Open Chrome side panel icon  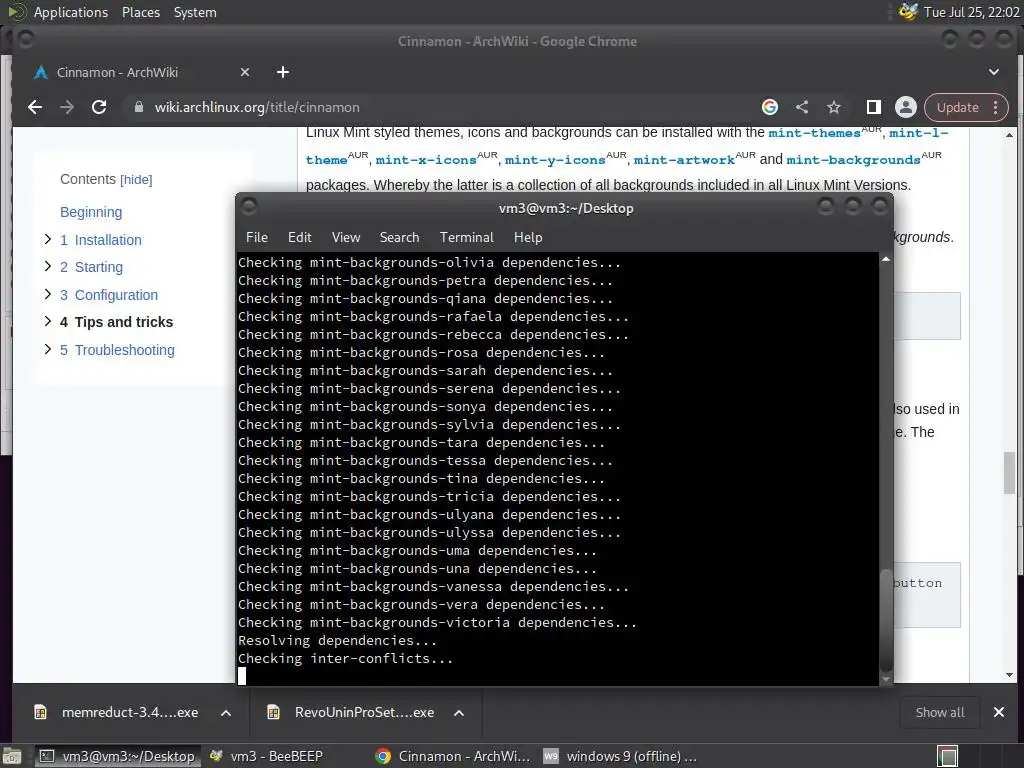click(x=874, y=107)
